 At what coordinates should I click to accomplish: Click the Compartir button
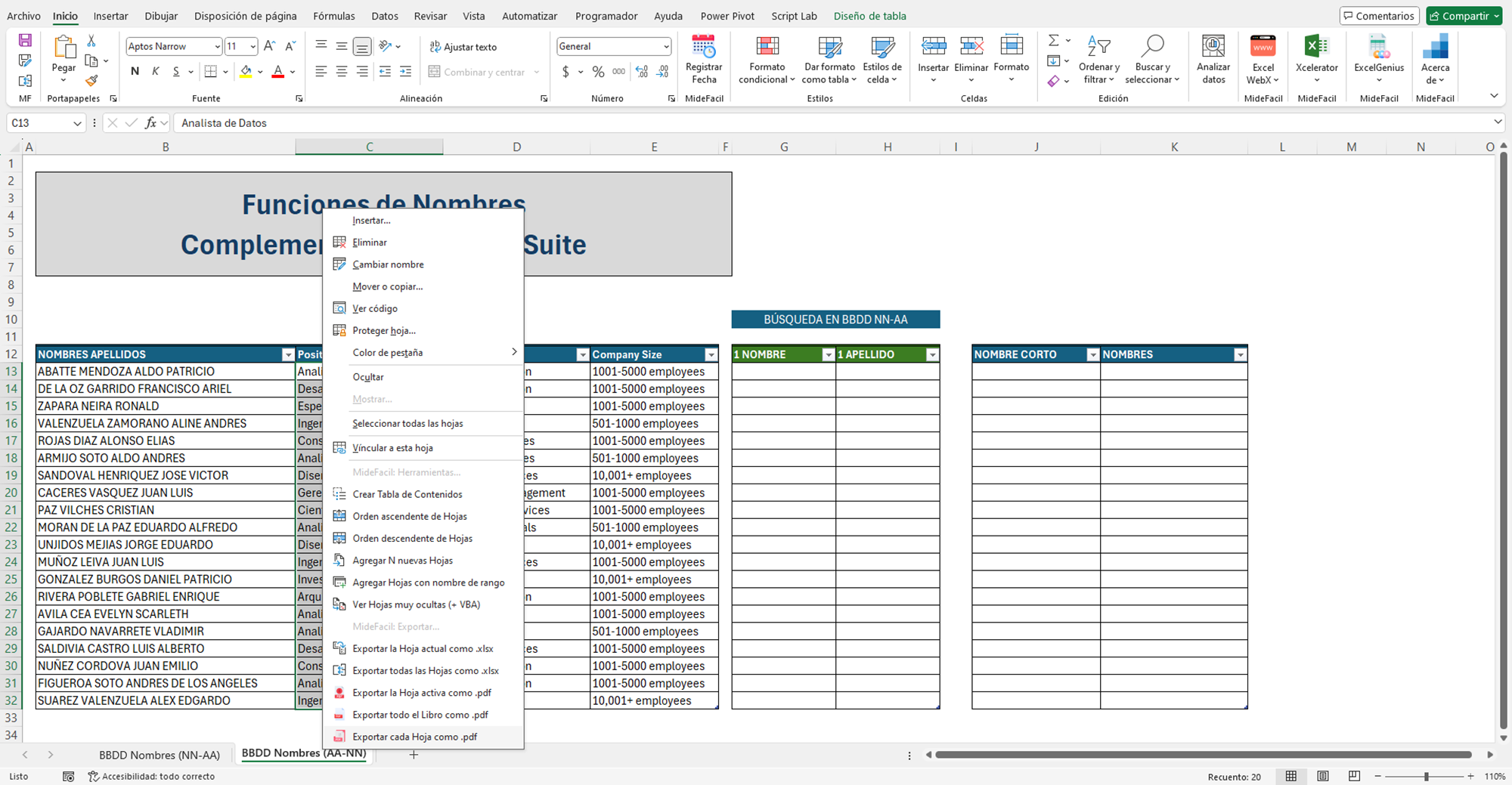pos(1464,16)
